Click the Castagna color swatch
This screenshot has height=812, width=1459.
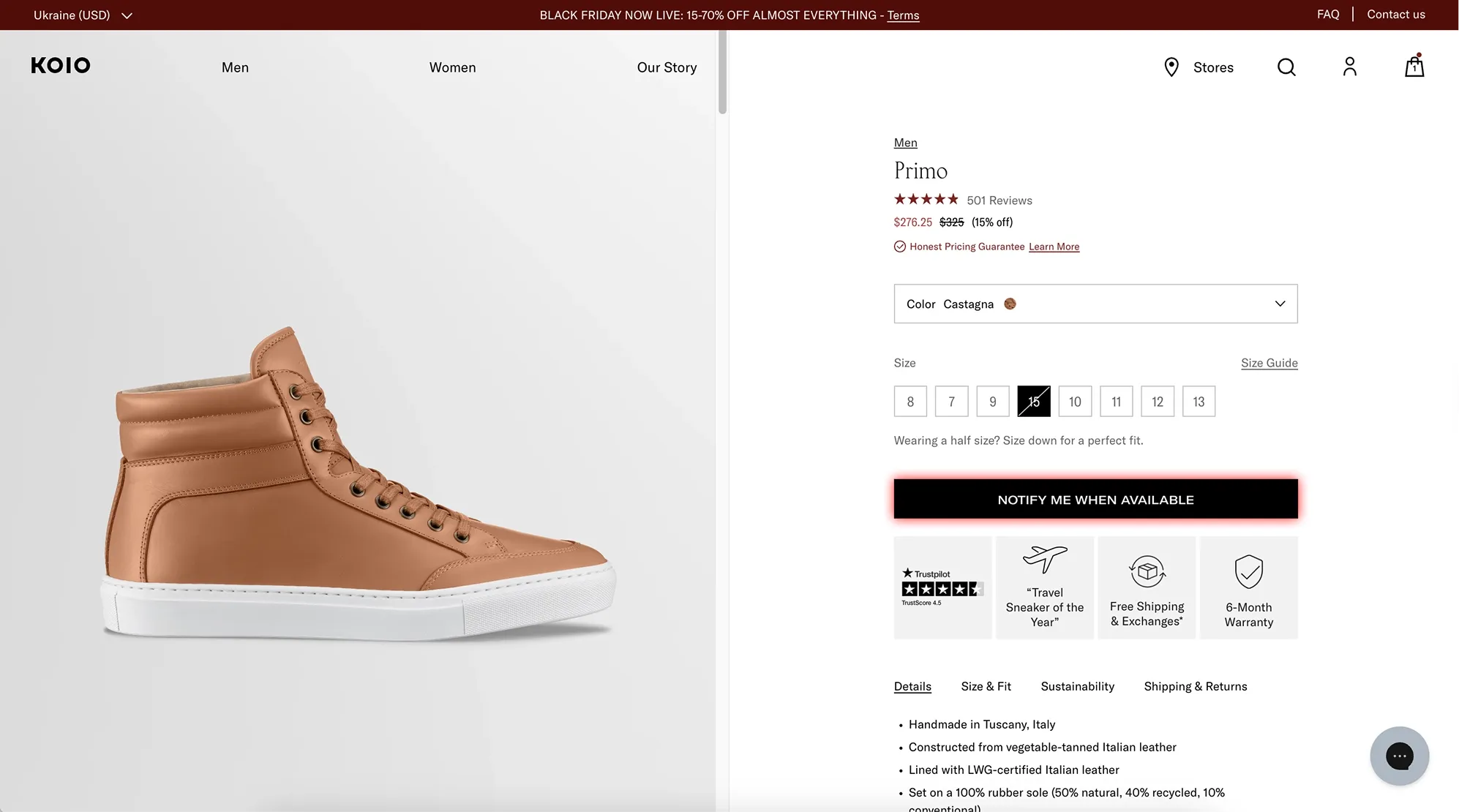click(x=1010, y=304)
